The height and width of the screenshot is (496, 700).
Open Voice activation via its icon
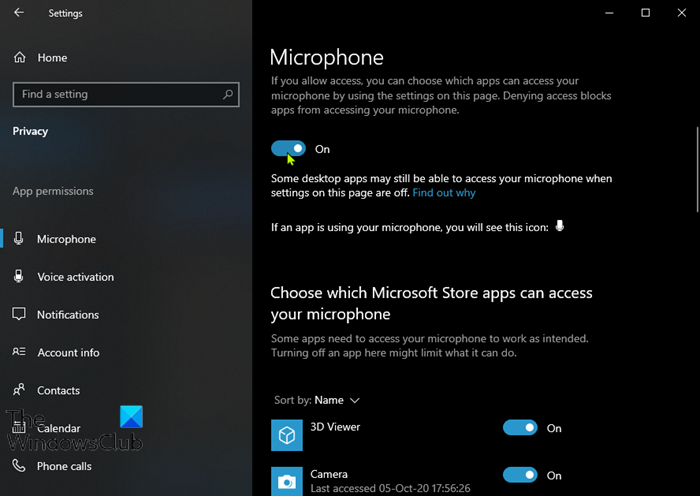point(18,277)
